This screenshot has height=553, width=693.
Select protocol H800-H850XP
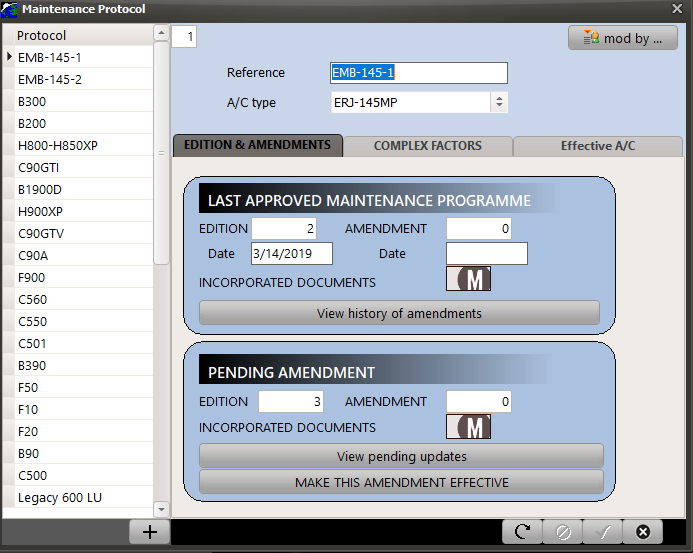click(84, 145)
